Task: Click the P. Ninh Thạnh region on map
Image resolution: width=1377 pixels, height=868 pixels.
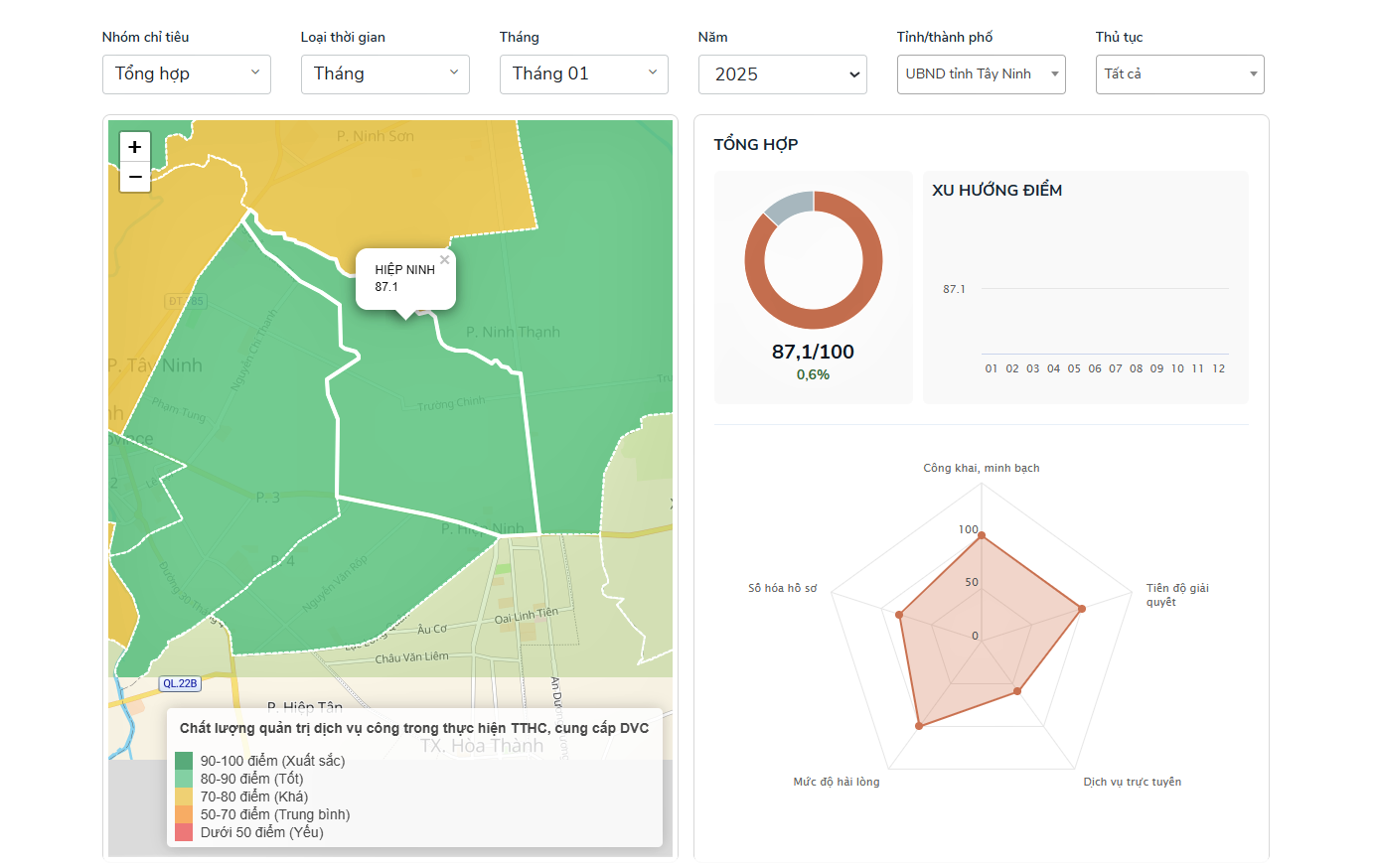Action: pos(513,332)
